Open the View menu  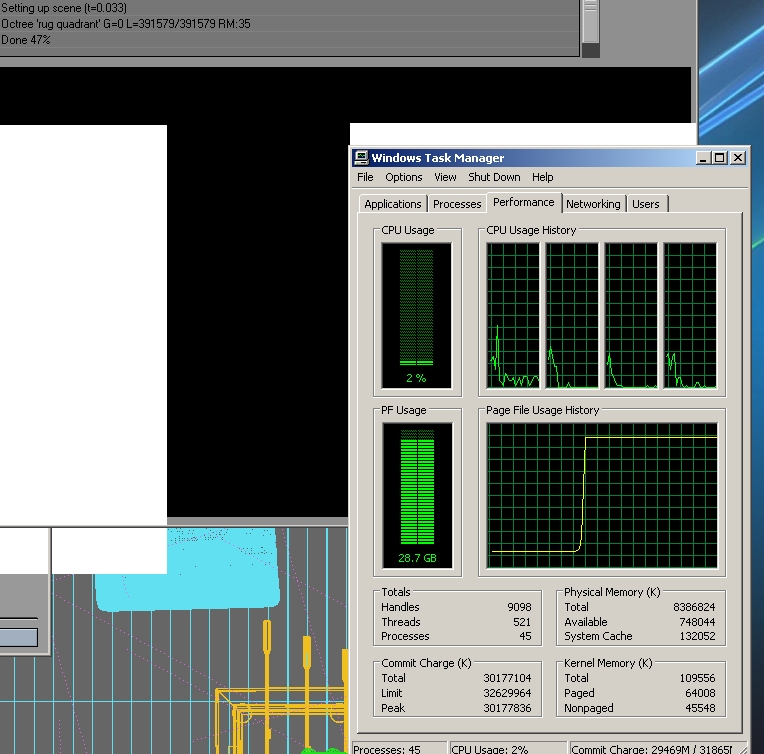[x=445, y=177]
